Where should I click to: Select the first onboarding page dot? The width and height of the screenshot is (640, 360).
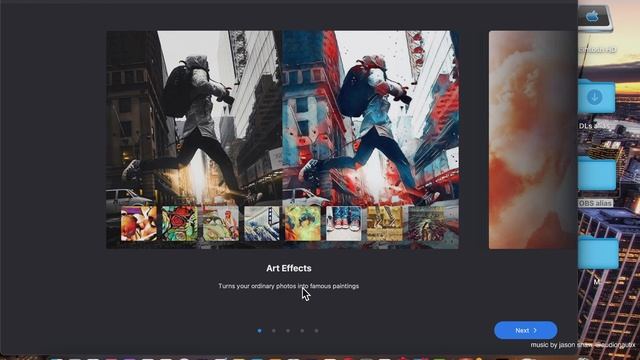pos(260,331)
